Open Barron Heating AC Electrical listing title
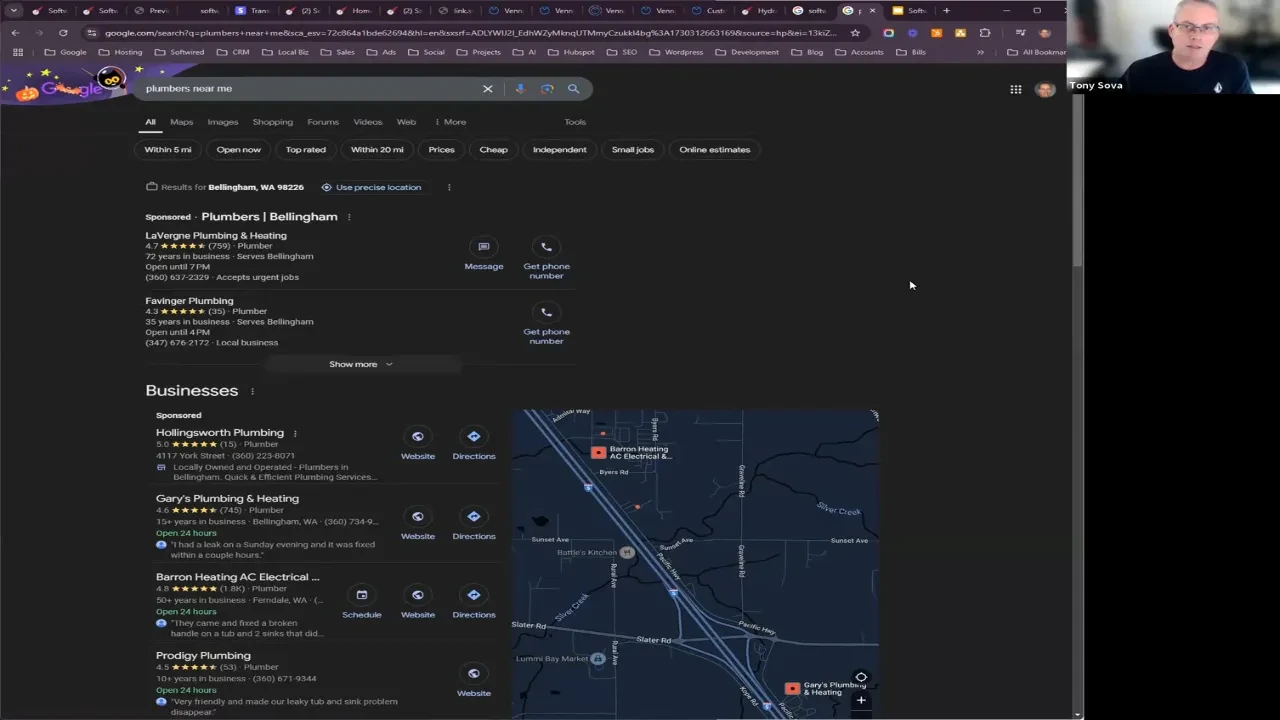Image resolution: width=1280 pixels, height=720 pixels. tap(238, 577)
